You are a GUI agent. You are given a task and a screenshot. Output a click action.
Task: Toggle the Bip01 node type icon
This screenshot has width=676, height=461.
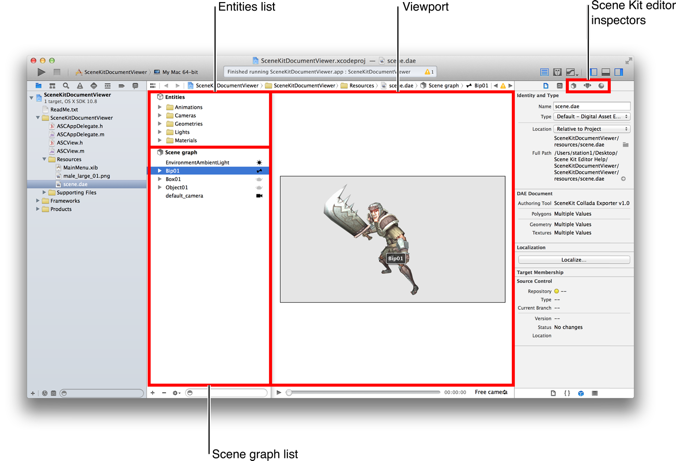point(259,171)
